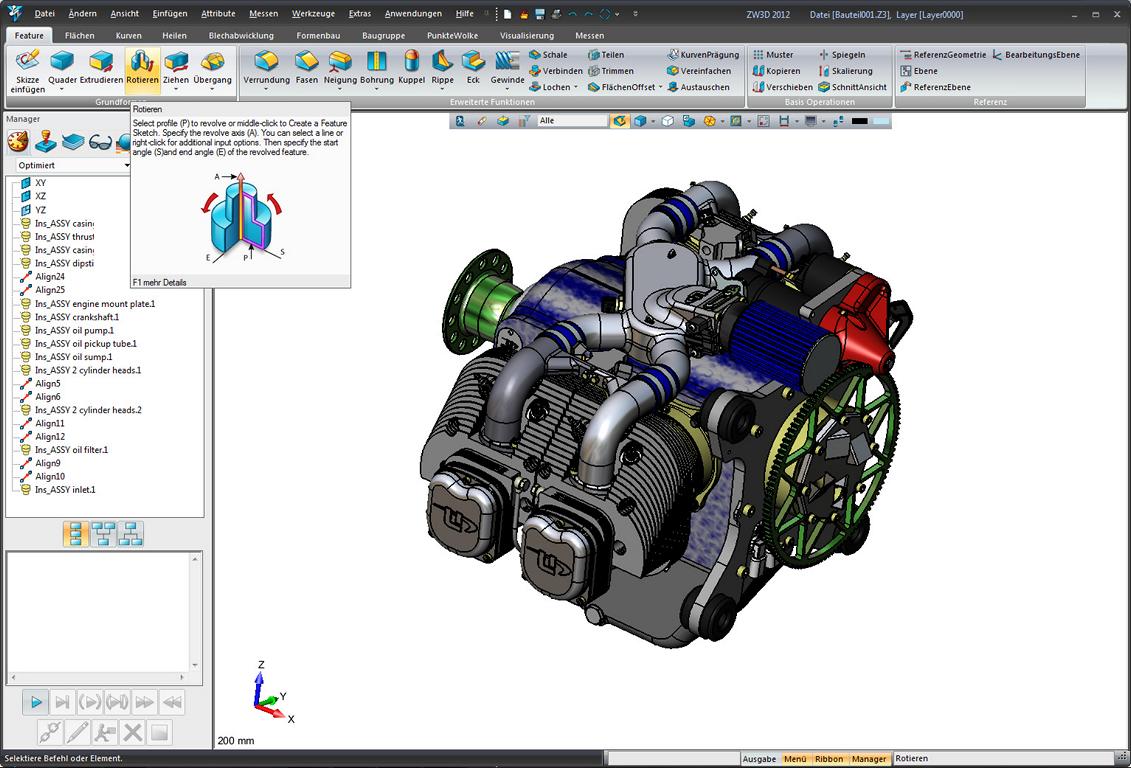This screenshot has width=1131, height=768.
Task: Choose the Verrundung fillet tool
Action: [266, 68]
